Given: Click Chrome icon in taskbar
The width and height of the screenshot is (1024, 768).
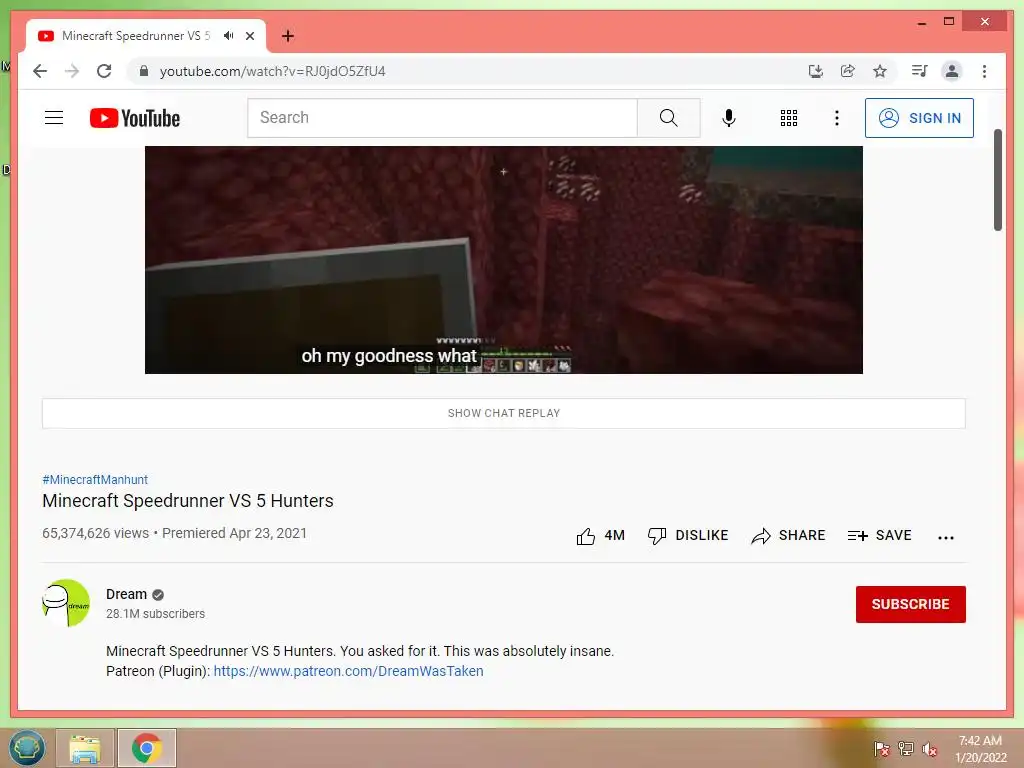Looking at the screenshot, I should pyautogui.click(x=147, y=748).
